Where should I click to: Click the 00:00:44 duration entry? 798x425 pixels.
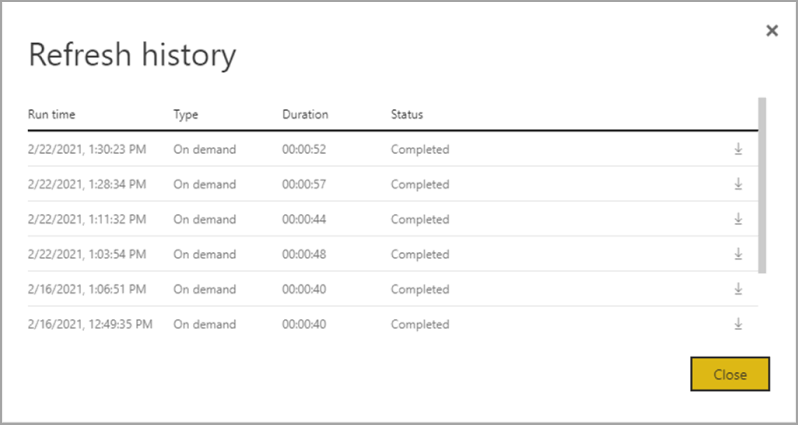pyautogui.click(x=305, y=220)
